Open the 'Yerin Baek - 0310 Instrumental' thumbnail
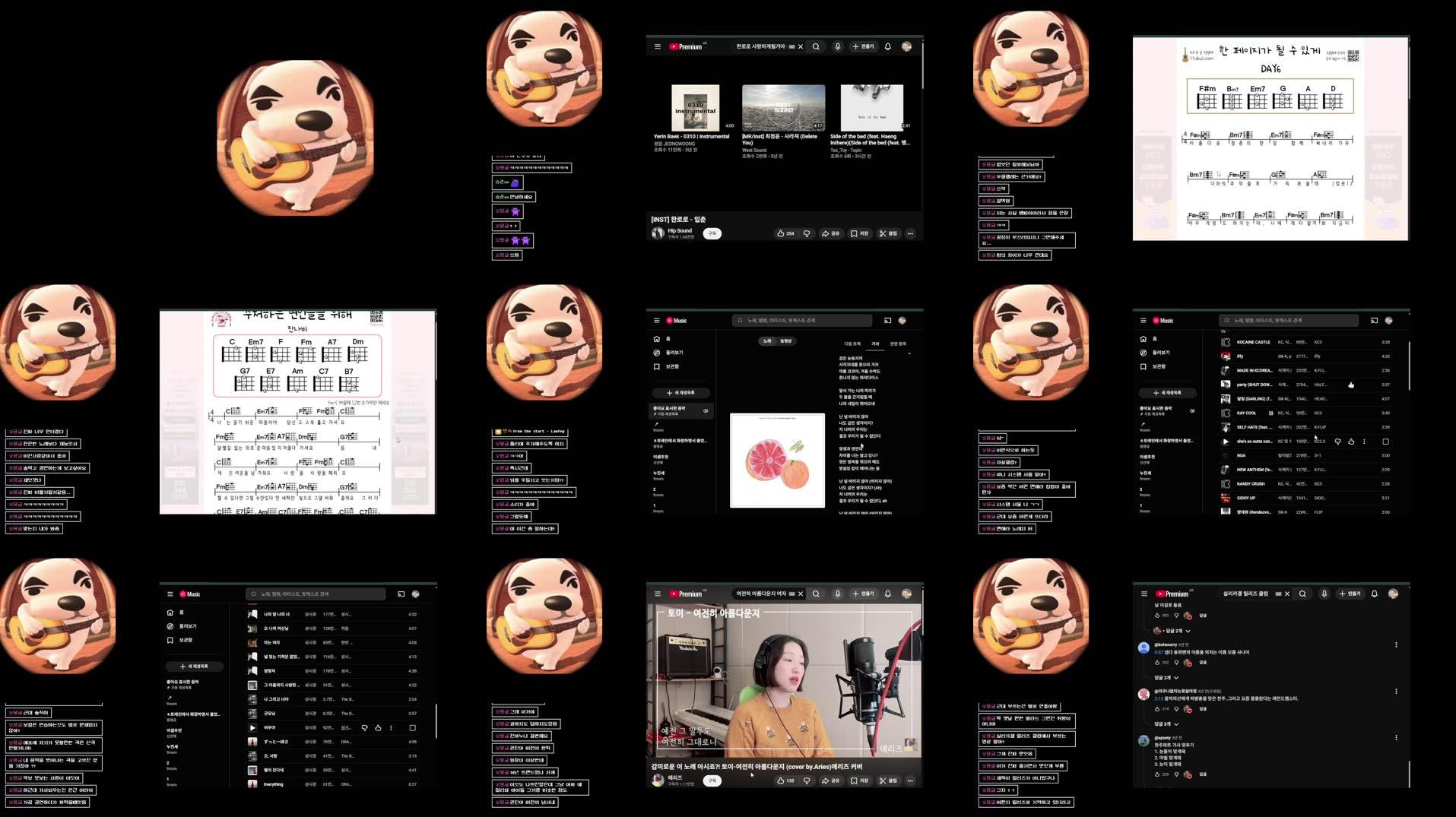Image resolution: width=1456 pixels, height=817 pixels. tap(696, 109)
